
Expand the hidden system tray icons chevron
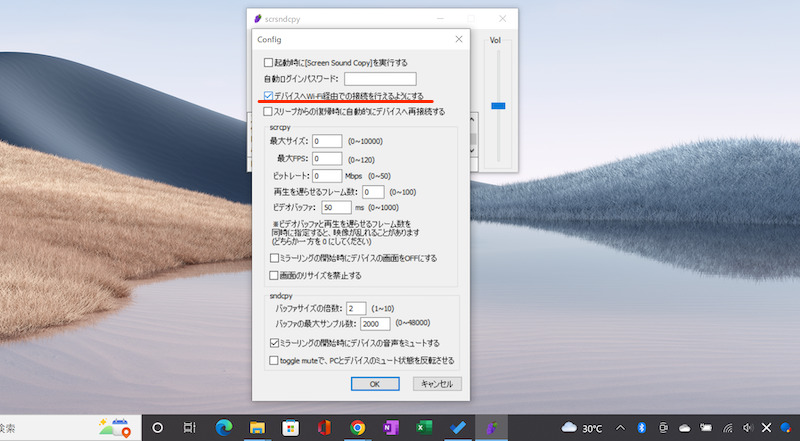pyautogui.click(x=618, y=428)
